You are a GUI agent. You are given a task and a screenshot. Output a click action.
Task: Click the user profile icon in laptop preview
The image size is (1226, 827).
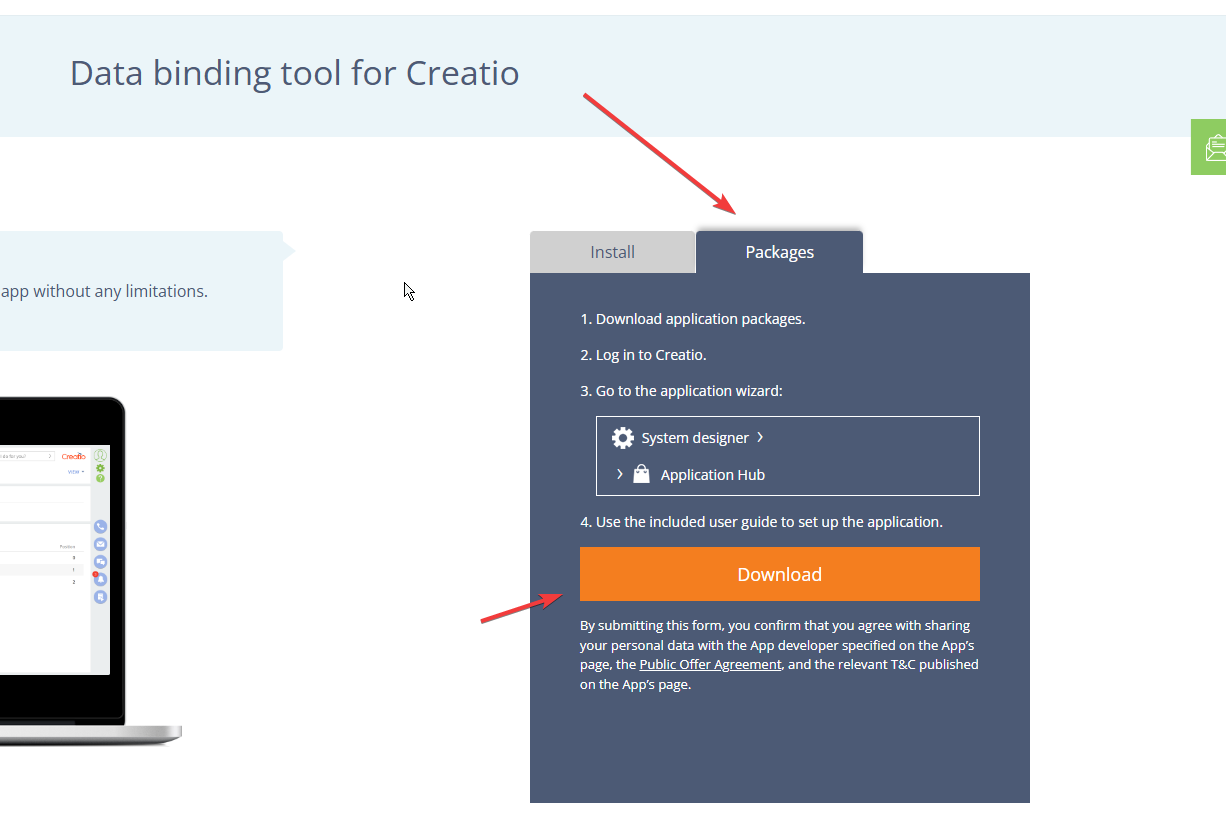(x=100, y=455)
